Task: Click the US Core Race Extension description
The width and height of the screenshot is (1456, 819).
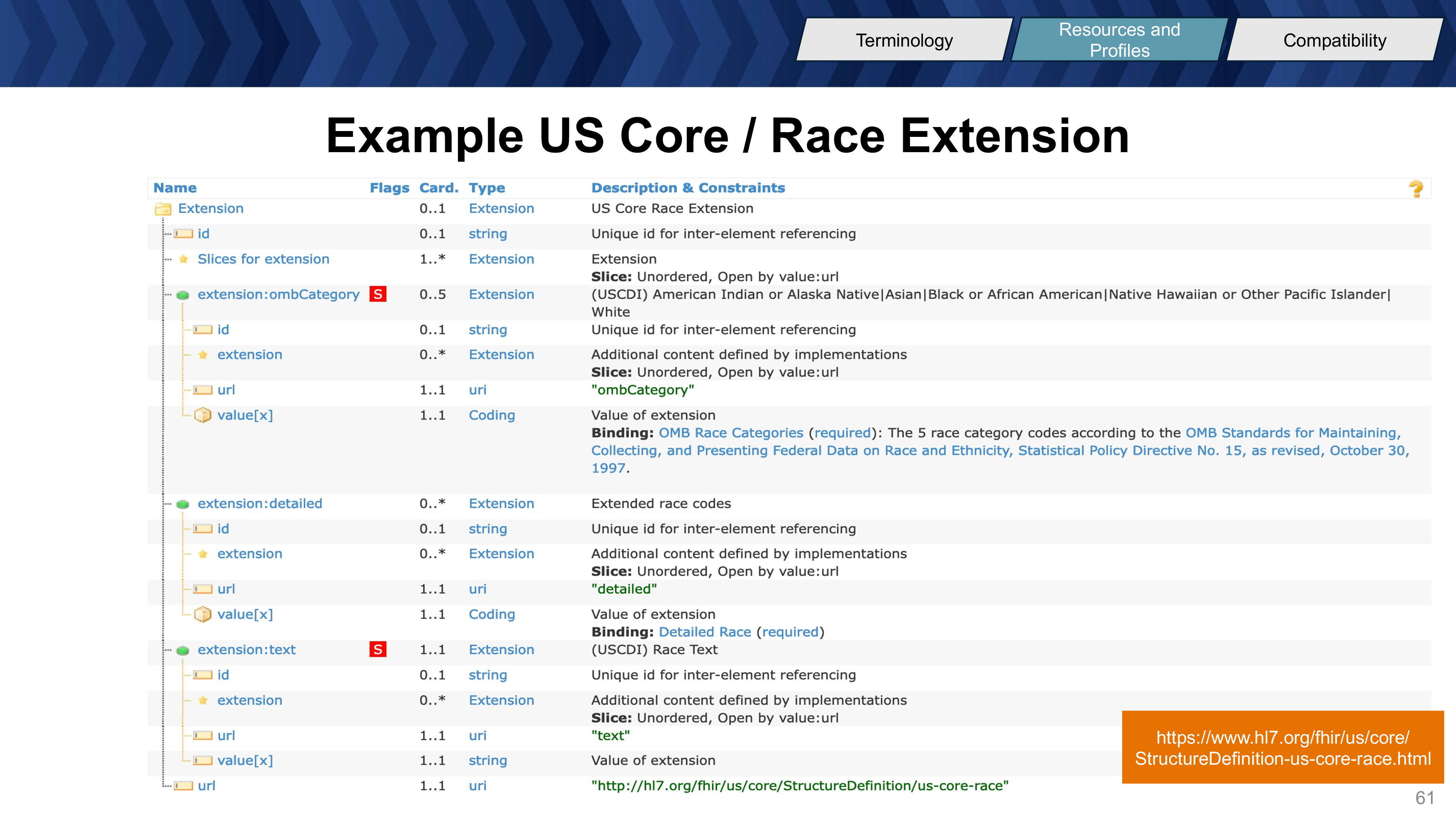Action: (x=672, y=209)
